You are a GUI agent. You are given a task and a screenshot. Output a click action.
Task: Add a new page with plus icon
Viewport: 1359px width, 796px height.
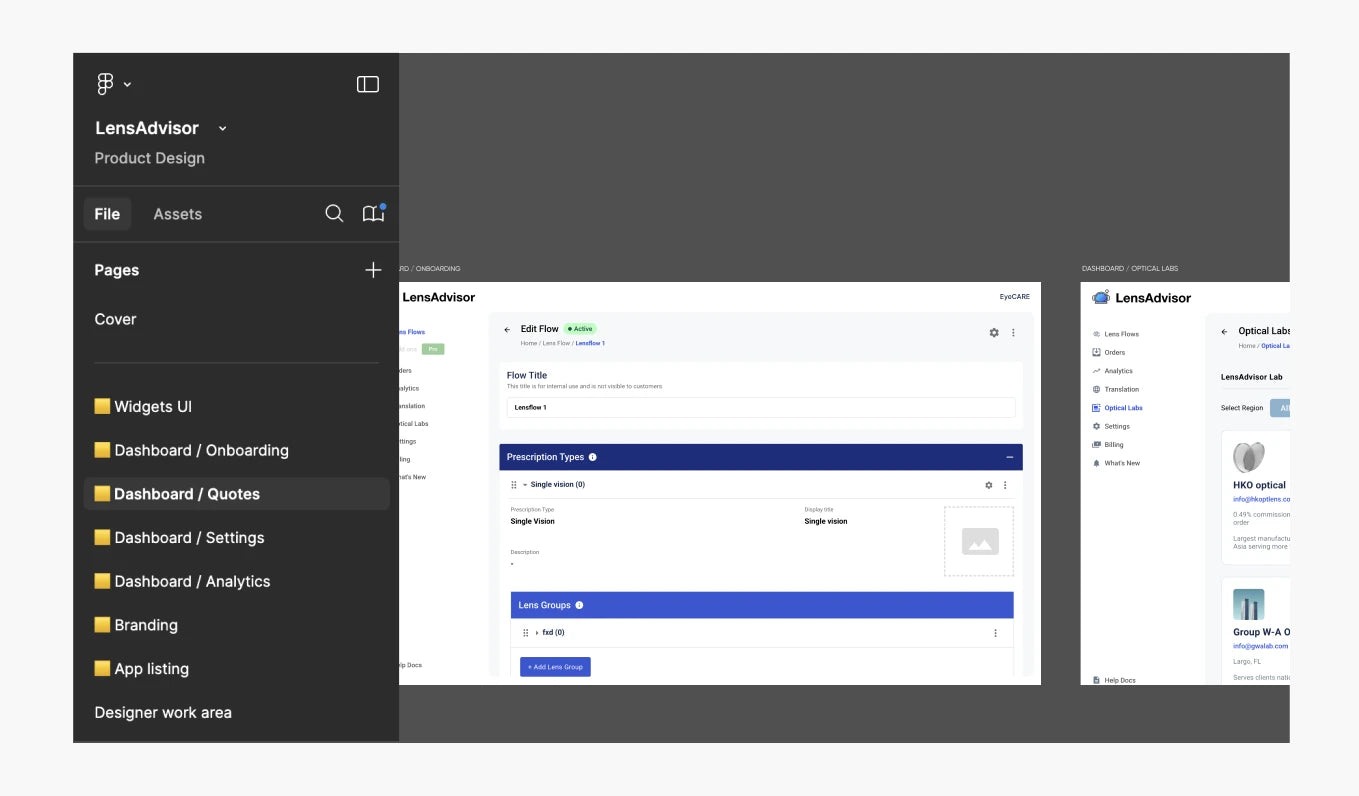coord(373,270)
